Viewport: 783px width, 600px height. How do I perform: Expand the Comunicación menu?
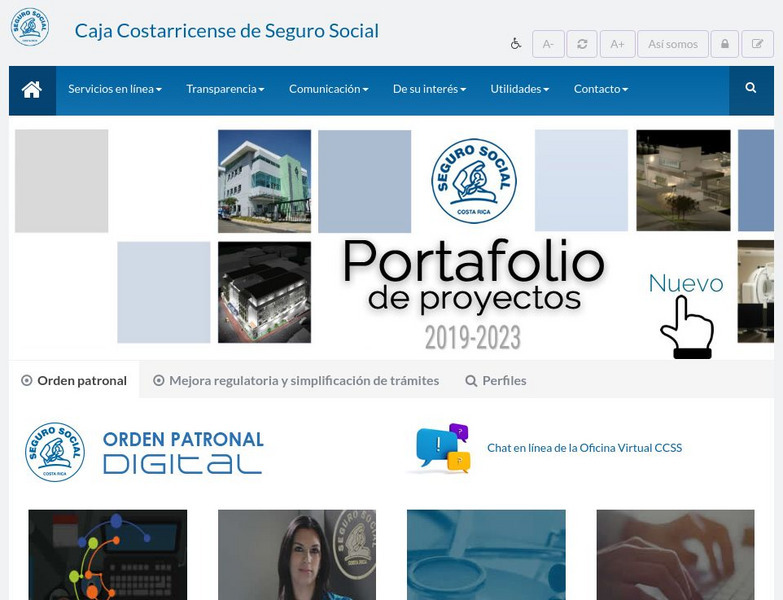[x=329, y=89]
